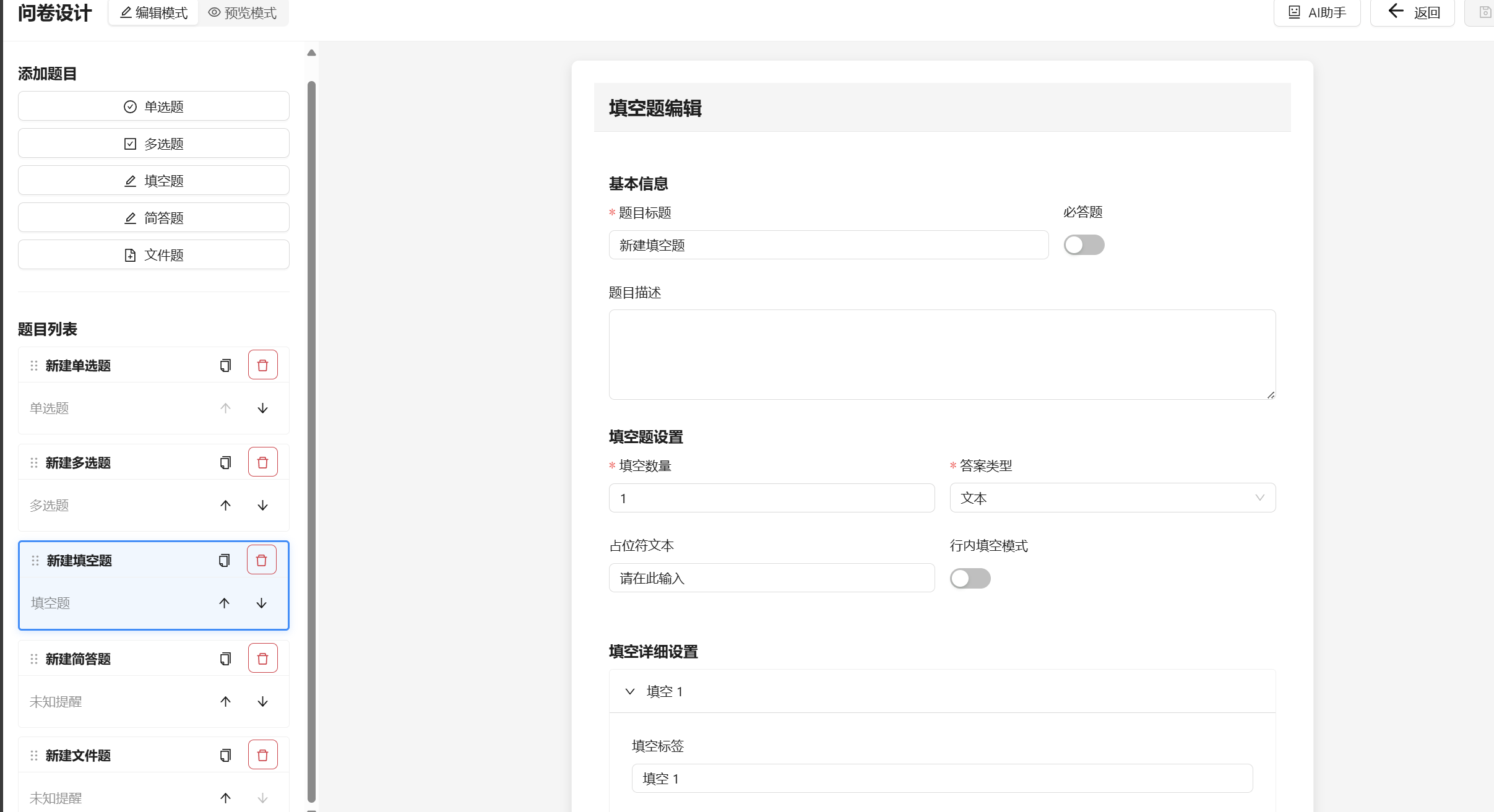Stay on 编辑模式 tab

(x=153, y=12)
